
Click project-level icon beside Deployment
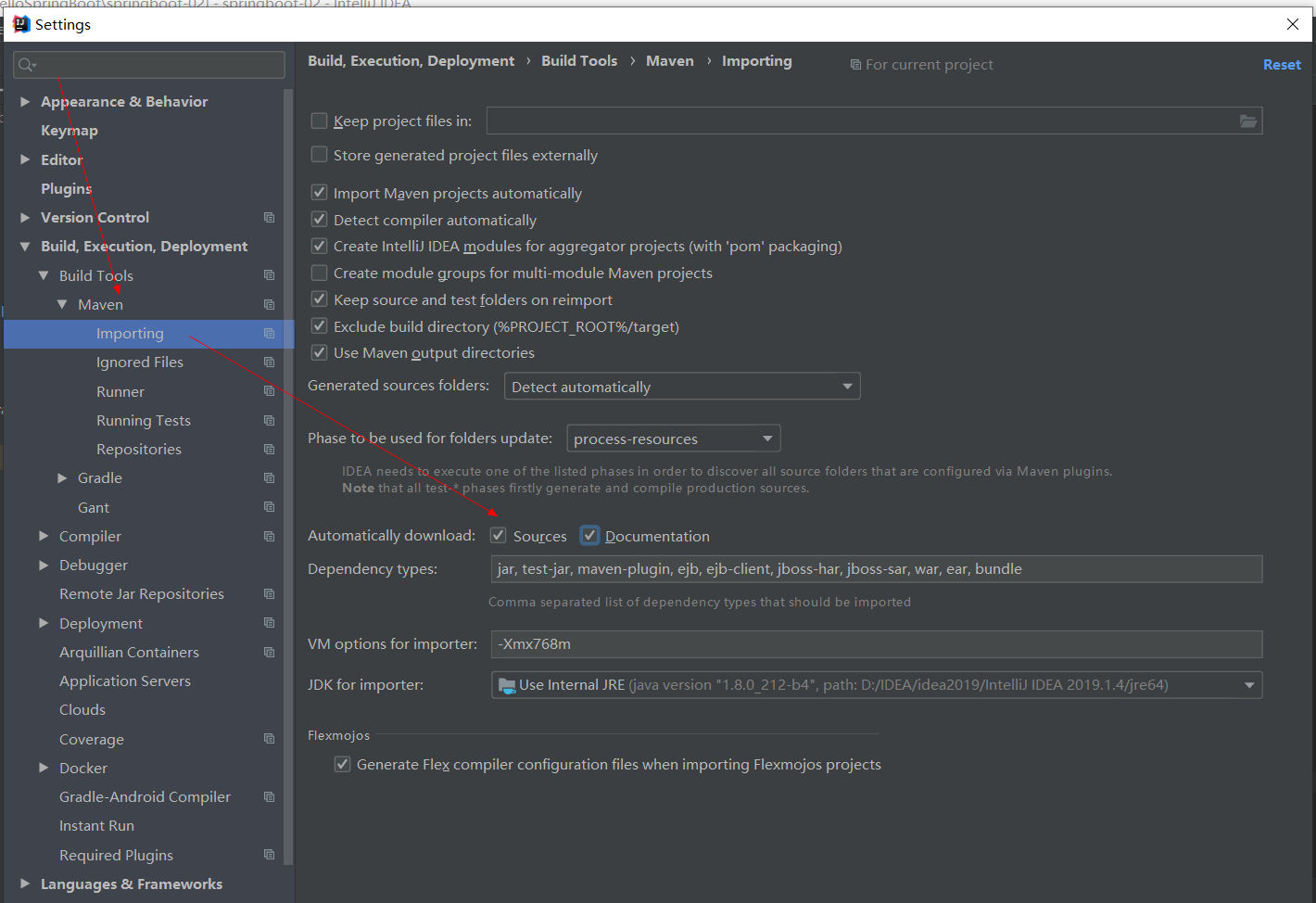point(269,623)
